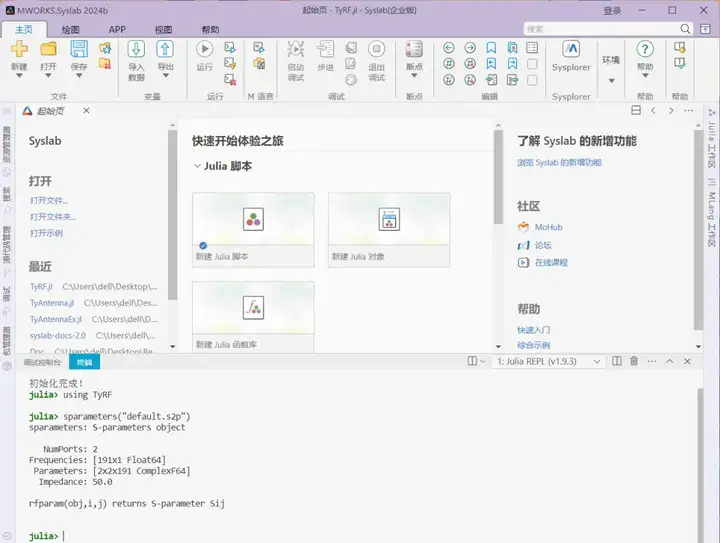Open the 在线课程 link
Image resolution: width=720 pixels, height=543 pixels.
click(x=551, y=263)
